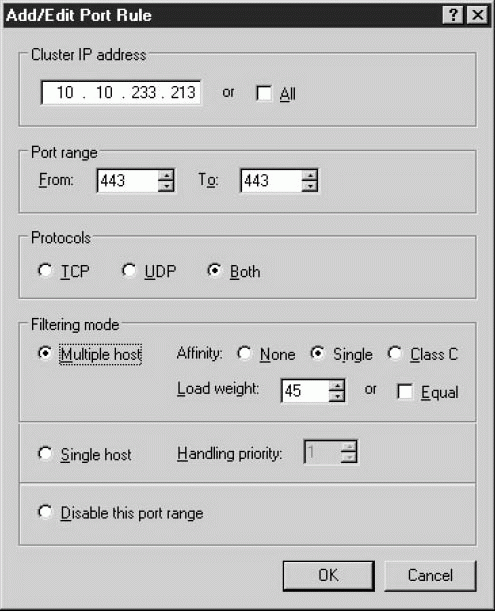Image resolution: width=495 pixels, height=612 pixels.
Task: Check the All cluster IP checkbox
Action: pyautogui.click(x=264, y=93)
